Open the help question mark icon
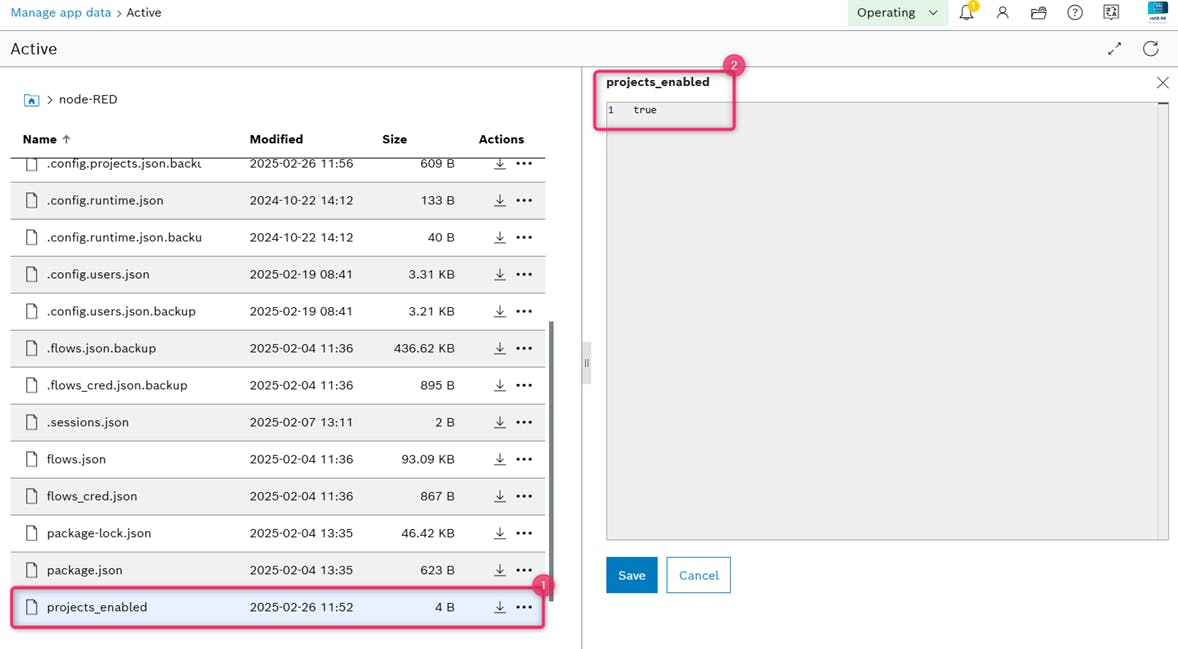 coord(1074,13)
